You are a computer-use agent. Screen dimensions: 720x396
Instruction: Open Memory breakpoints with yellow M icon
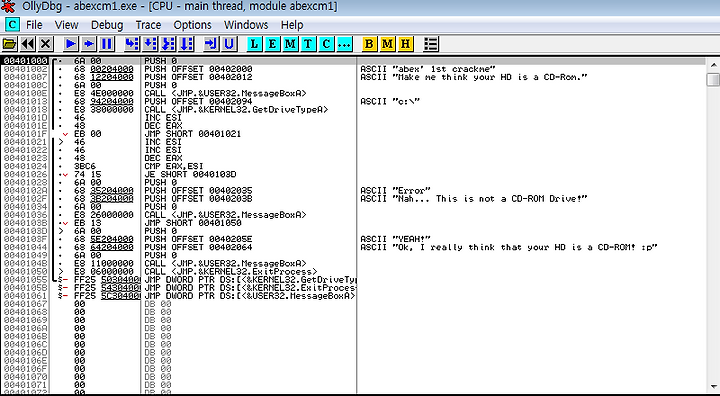tap(388, 44)
